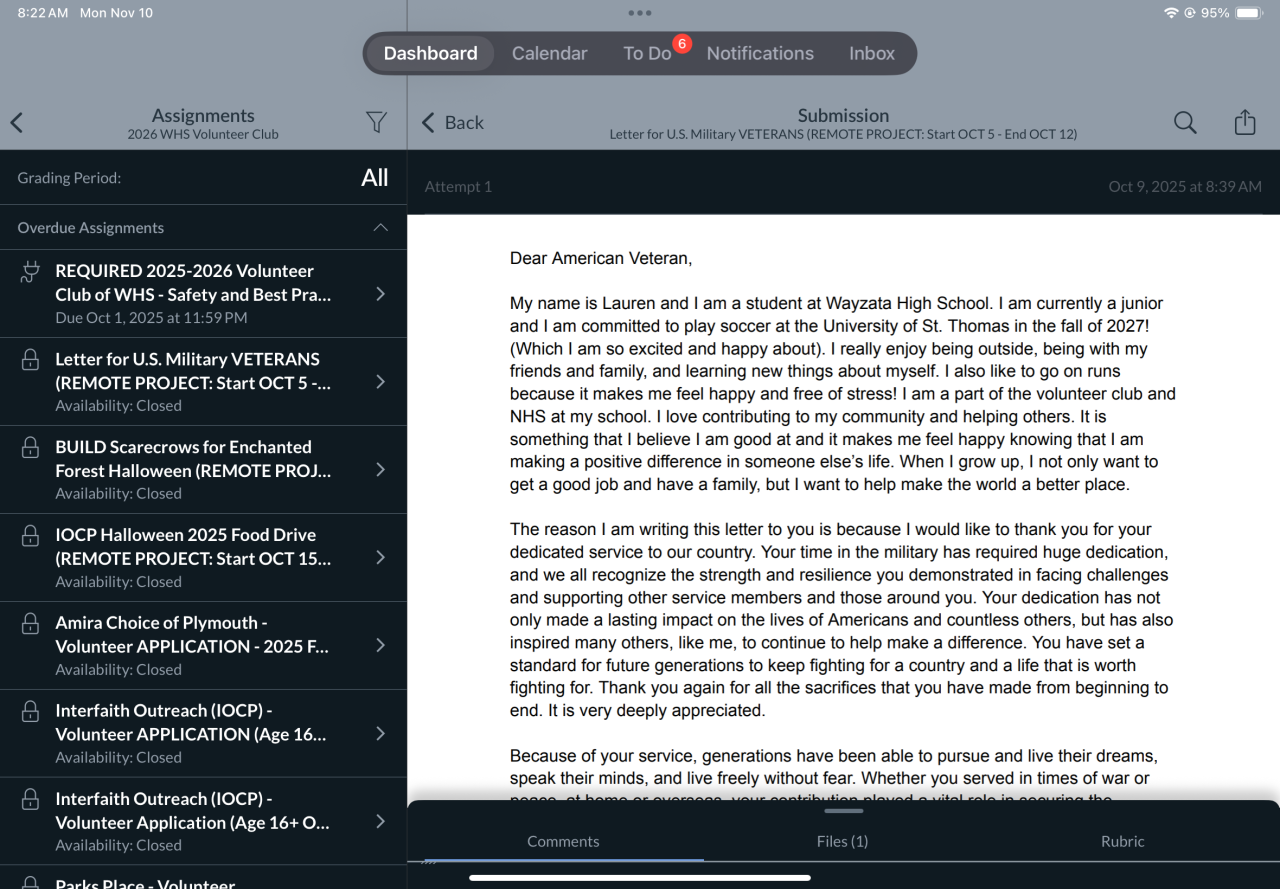This screenshot has height=889, width=1280.
Task: Open Interfaith Outreach Volunteer Application (Age 16+ O...)
Action: pyautogui.click(x=204, y=822)
